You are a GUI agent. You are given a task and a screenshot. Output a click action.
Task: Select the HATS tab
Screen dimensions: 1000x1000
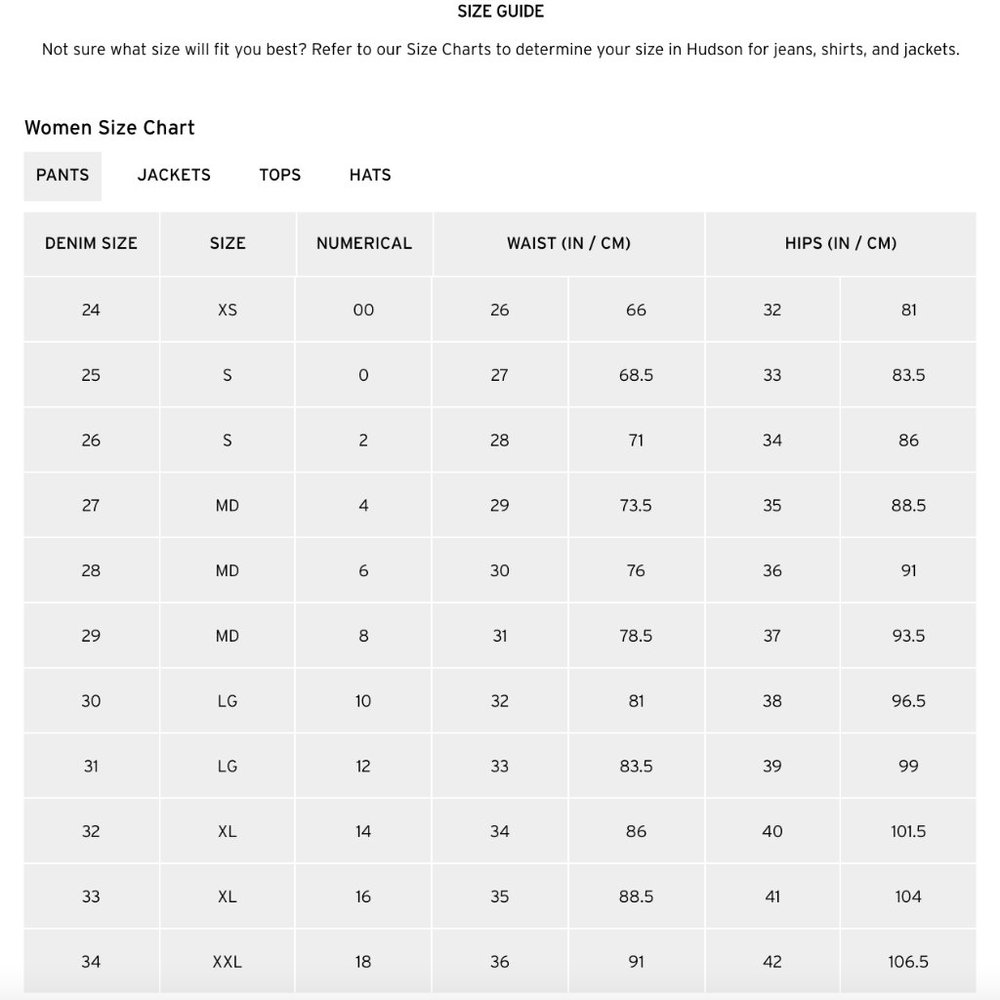370,175
